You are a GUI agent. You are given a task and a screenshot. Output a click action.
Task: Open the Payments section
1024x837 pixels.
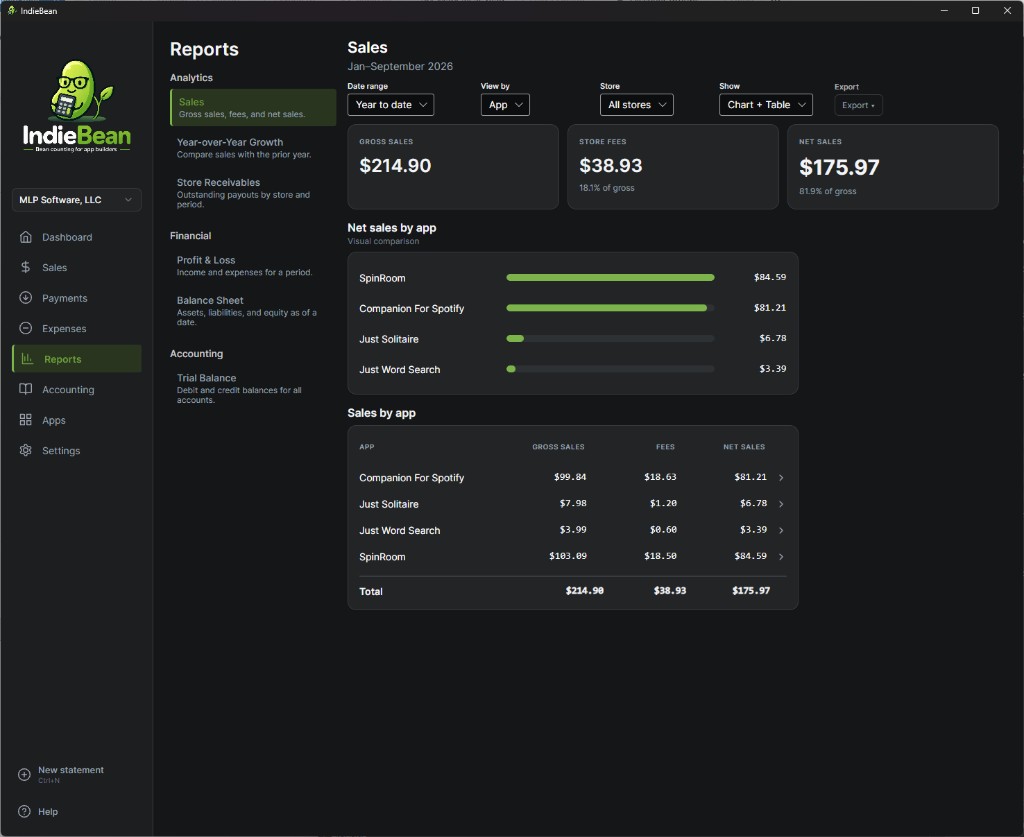(x=76, y=298)
